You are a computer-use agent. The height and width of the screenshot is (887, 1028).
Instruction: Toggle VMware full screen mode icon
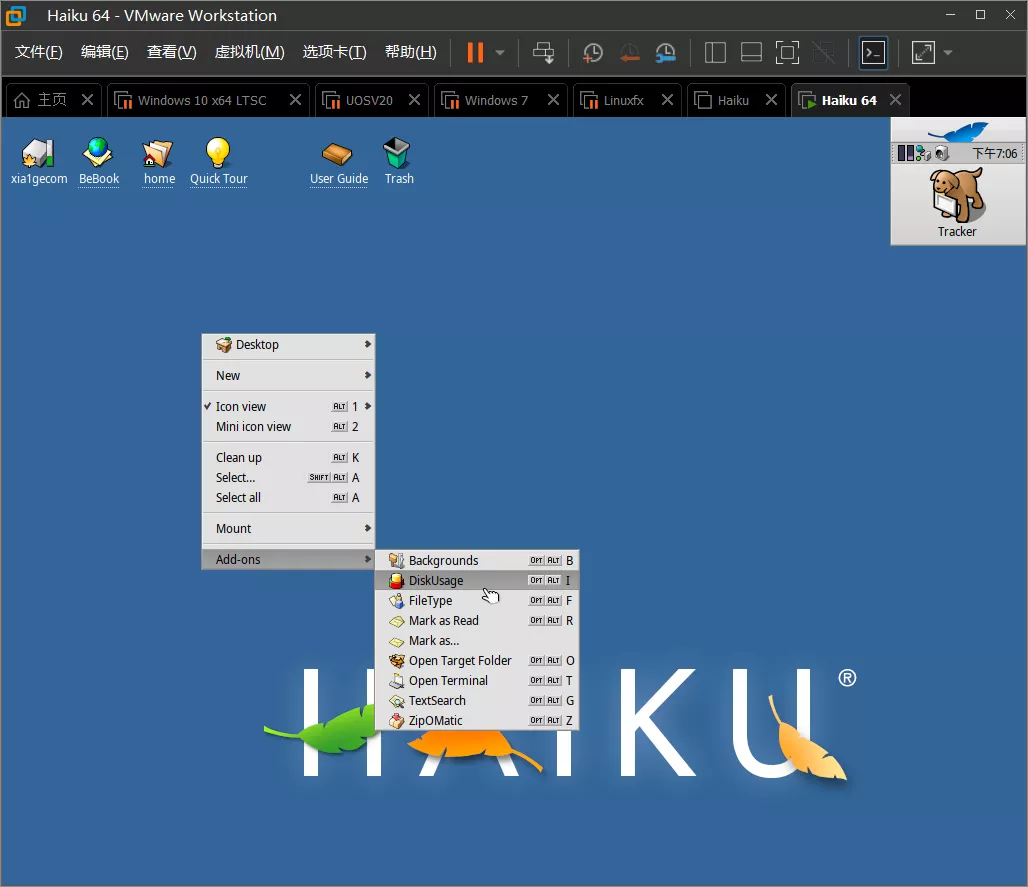pyautogui.click(x=787, y=53)
